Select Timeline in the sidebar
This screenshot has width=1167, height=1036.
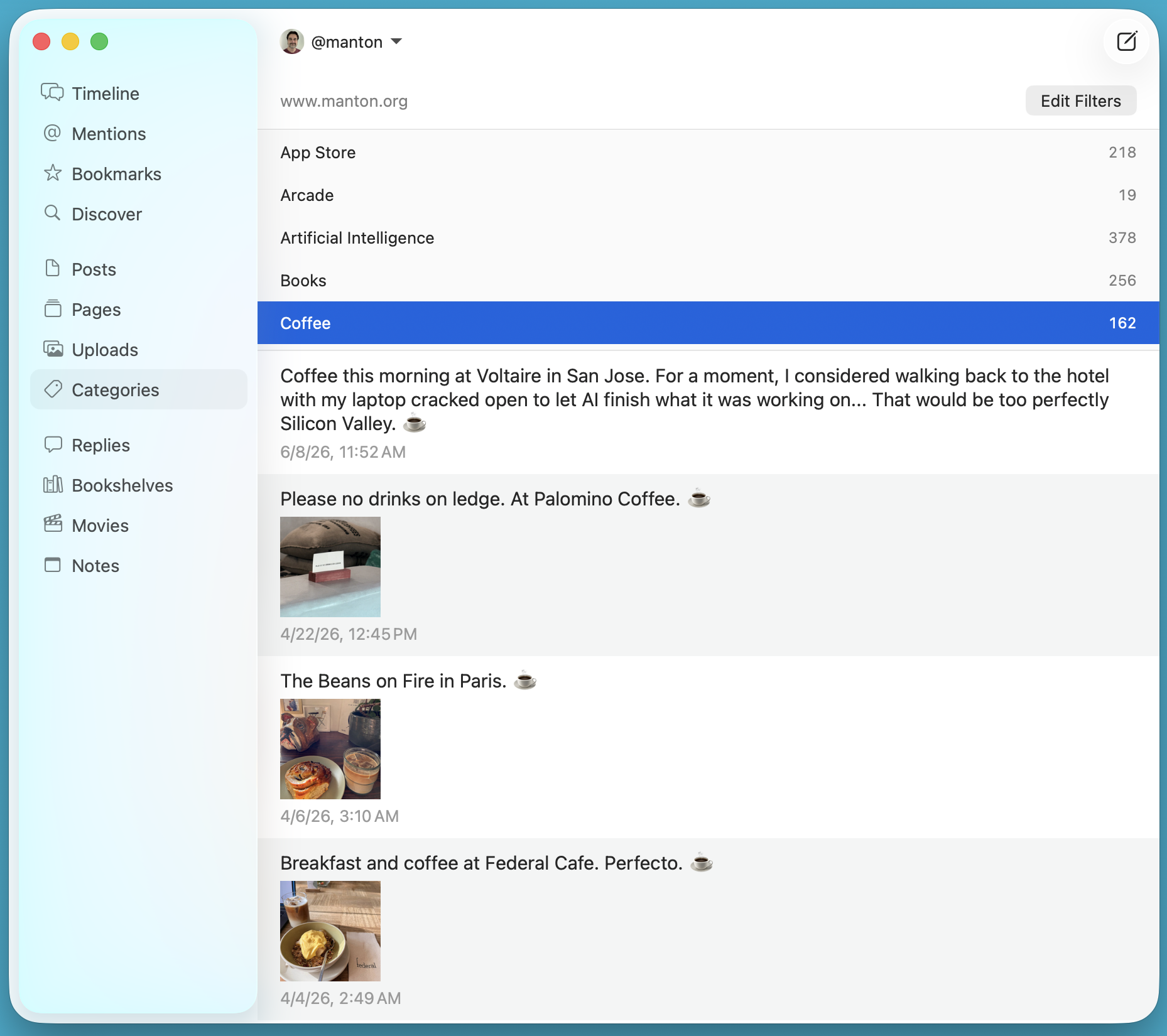[x=106, y=93]
